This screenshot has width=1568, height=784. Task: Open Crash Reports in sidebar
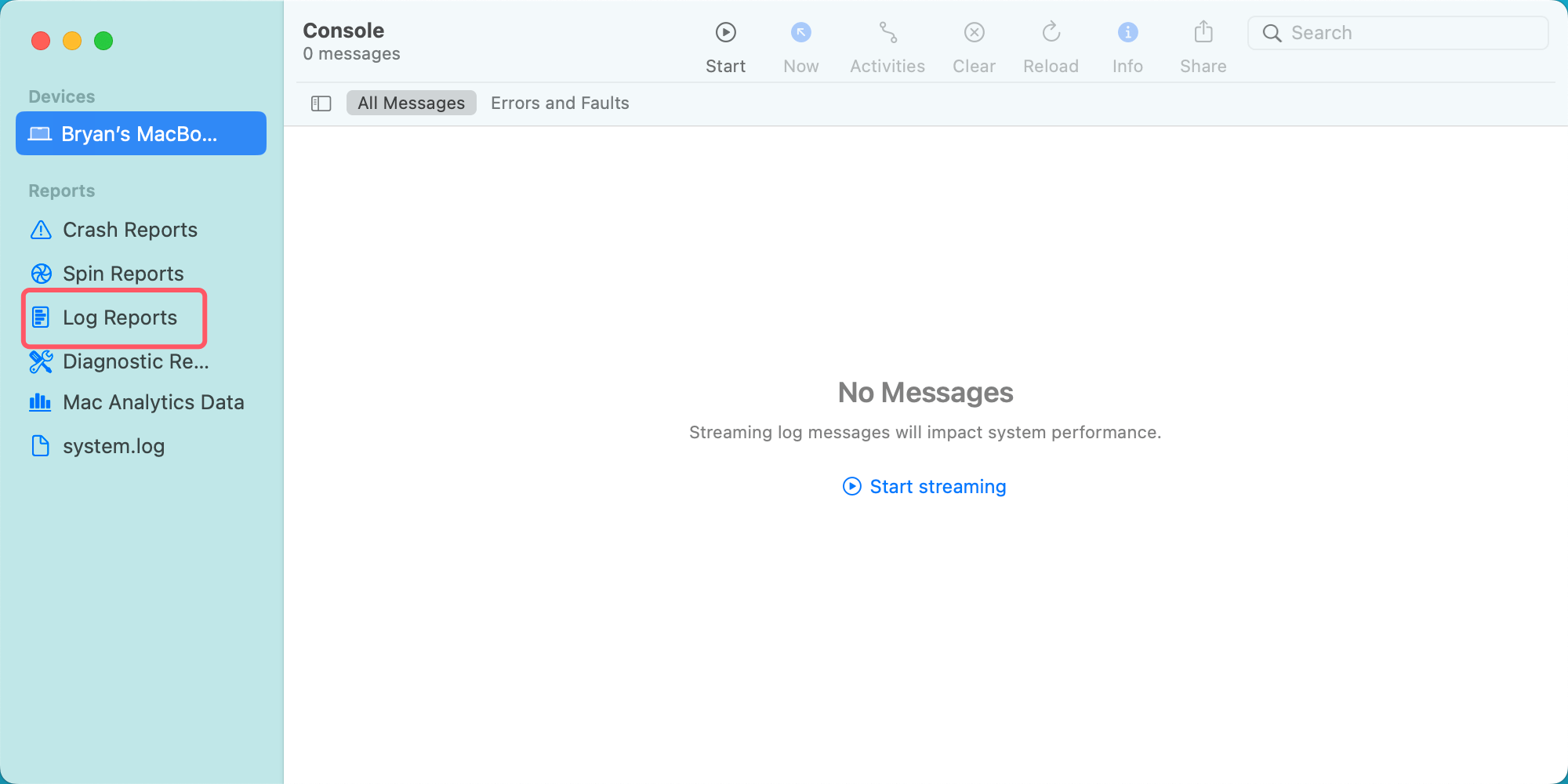[129, 230]
